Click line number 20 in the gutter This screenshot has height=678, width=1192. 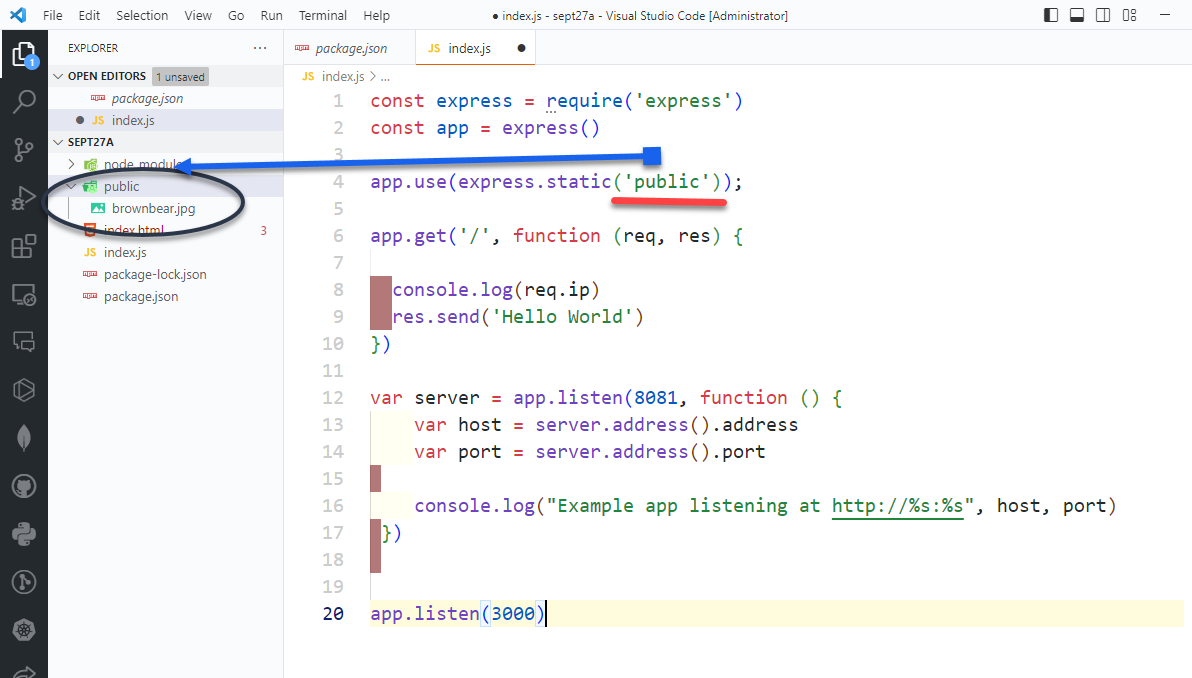(333, 613)
